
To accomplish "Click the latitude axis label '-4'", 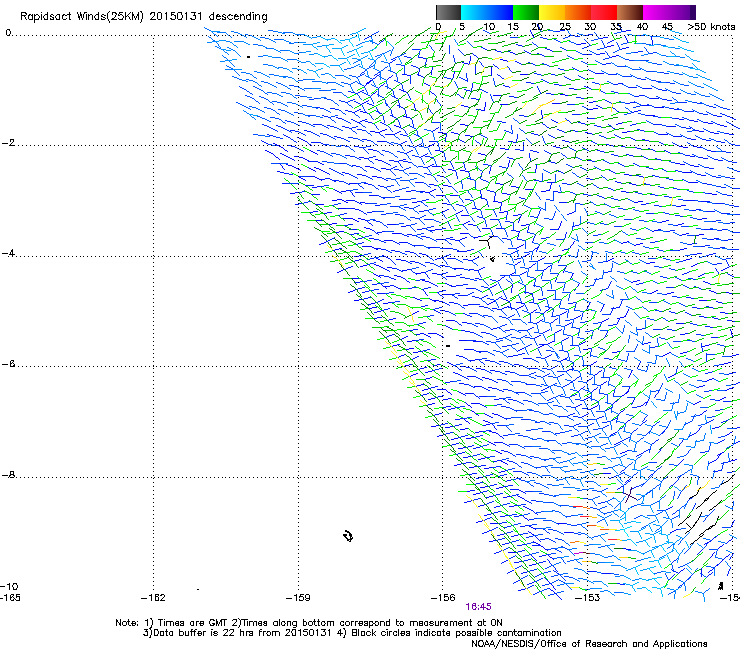I will click(9, 253).
